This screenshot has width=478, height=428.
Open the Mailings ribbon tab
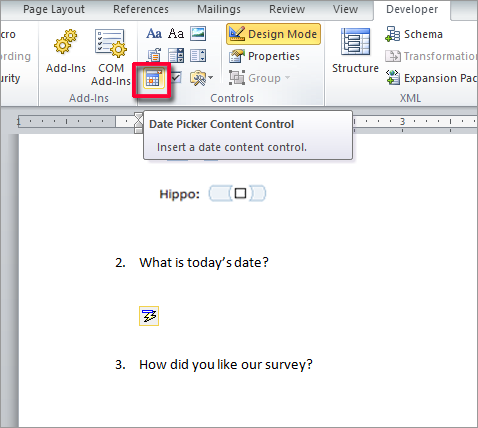[219, 9]
